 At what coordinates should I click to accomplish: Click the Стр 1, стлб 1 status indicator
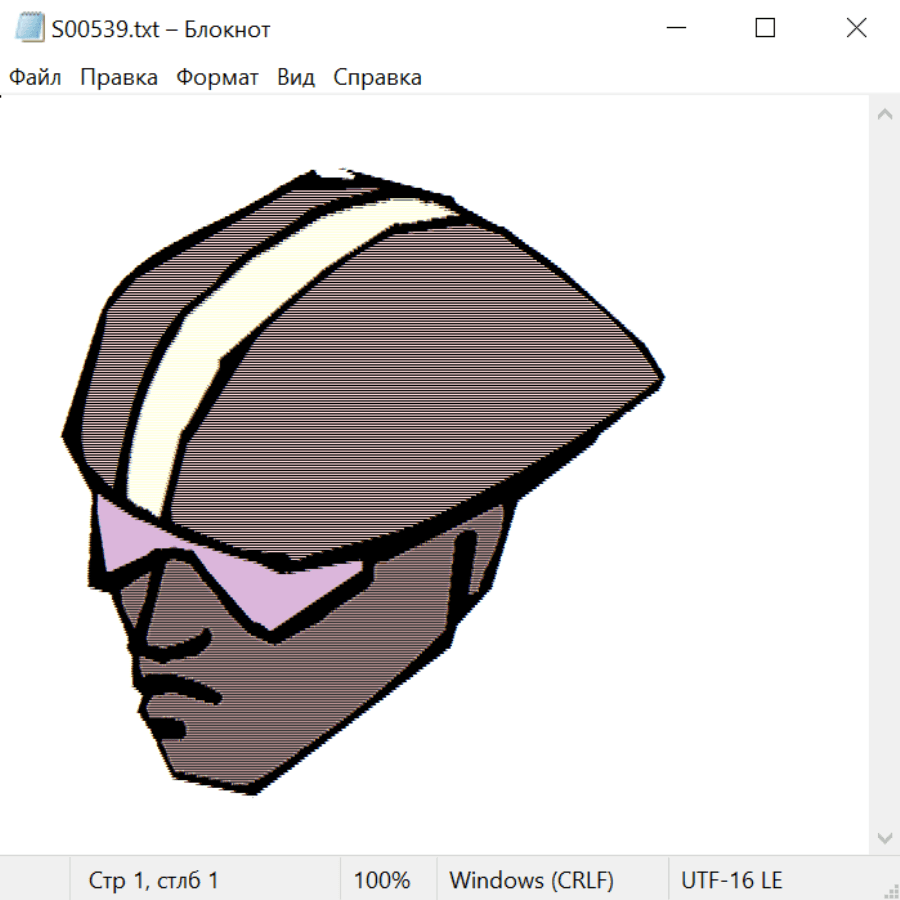(154, 880)
